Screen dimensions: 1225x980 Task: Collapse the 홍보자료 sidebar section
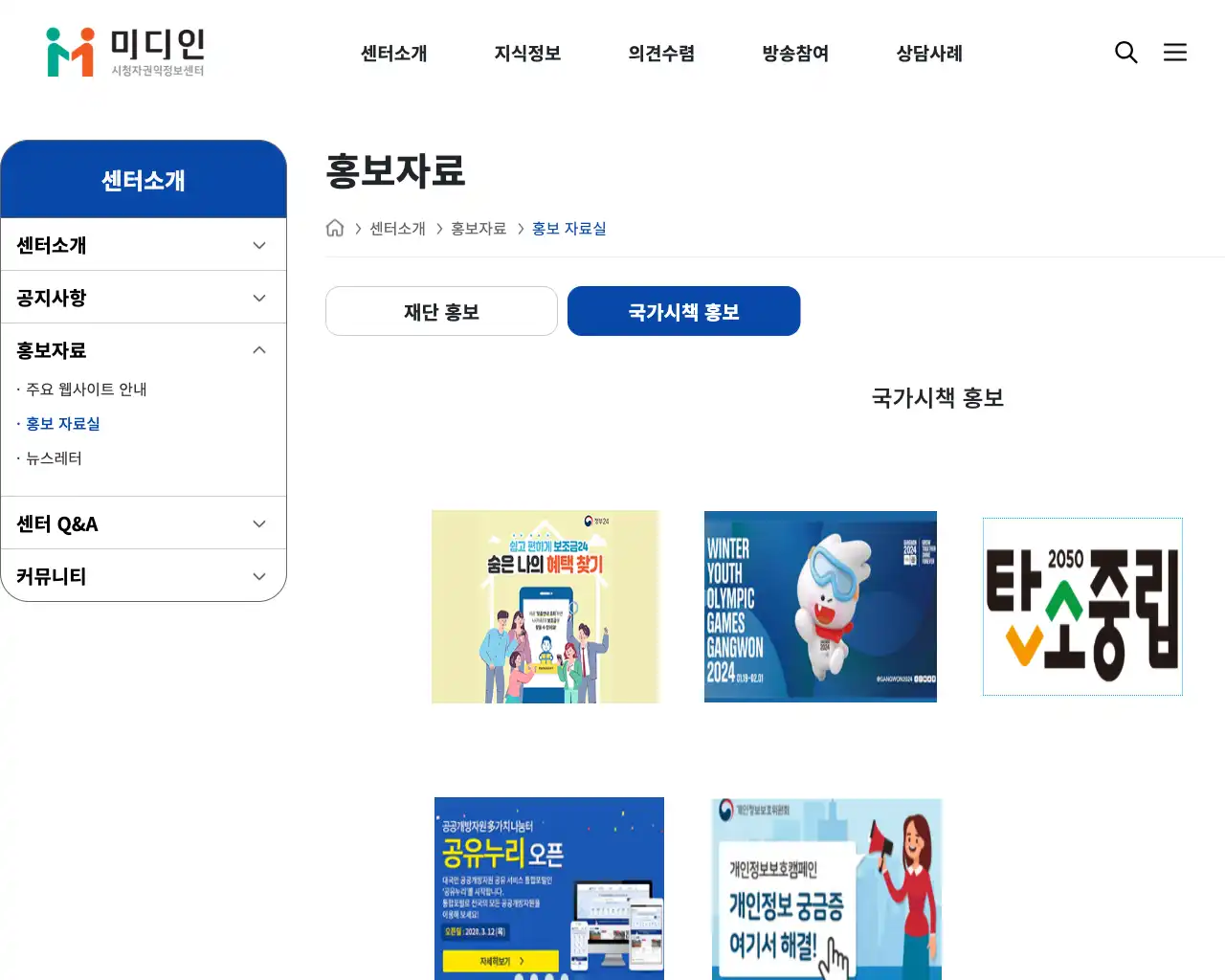tap(144, 350)
